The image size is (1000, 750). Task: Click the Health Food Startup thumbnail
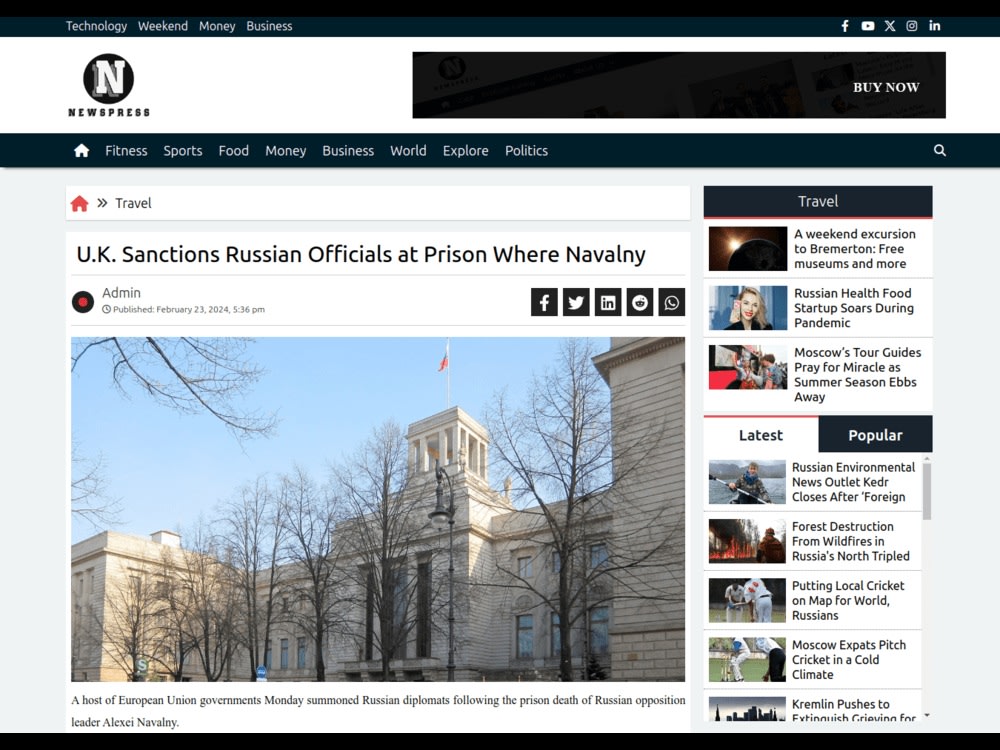tap(747, 308)
